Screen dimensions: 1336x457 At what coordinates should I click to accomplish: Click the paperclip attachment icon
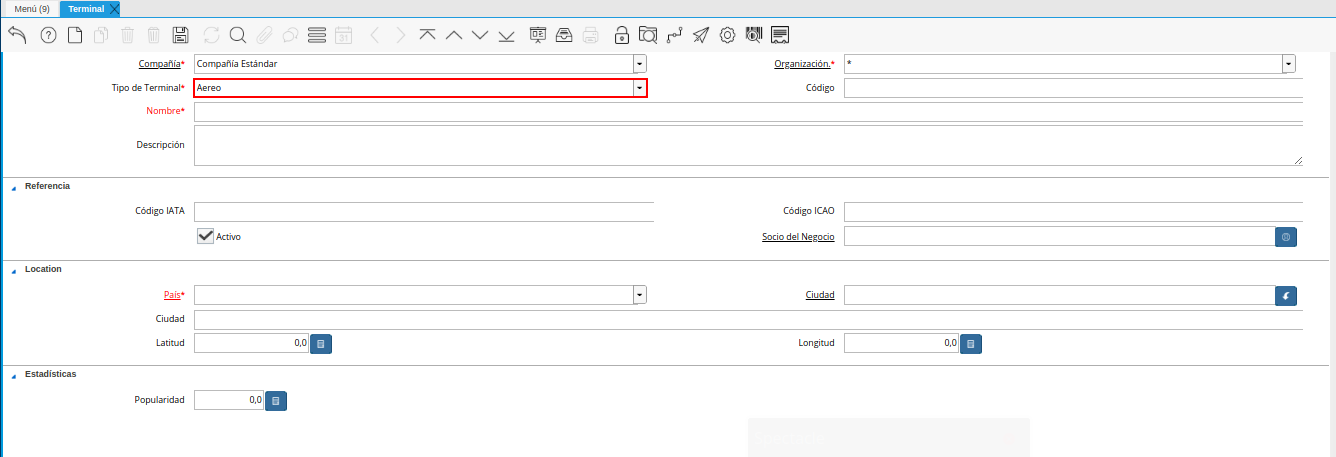(264, 35)
